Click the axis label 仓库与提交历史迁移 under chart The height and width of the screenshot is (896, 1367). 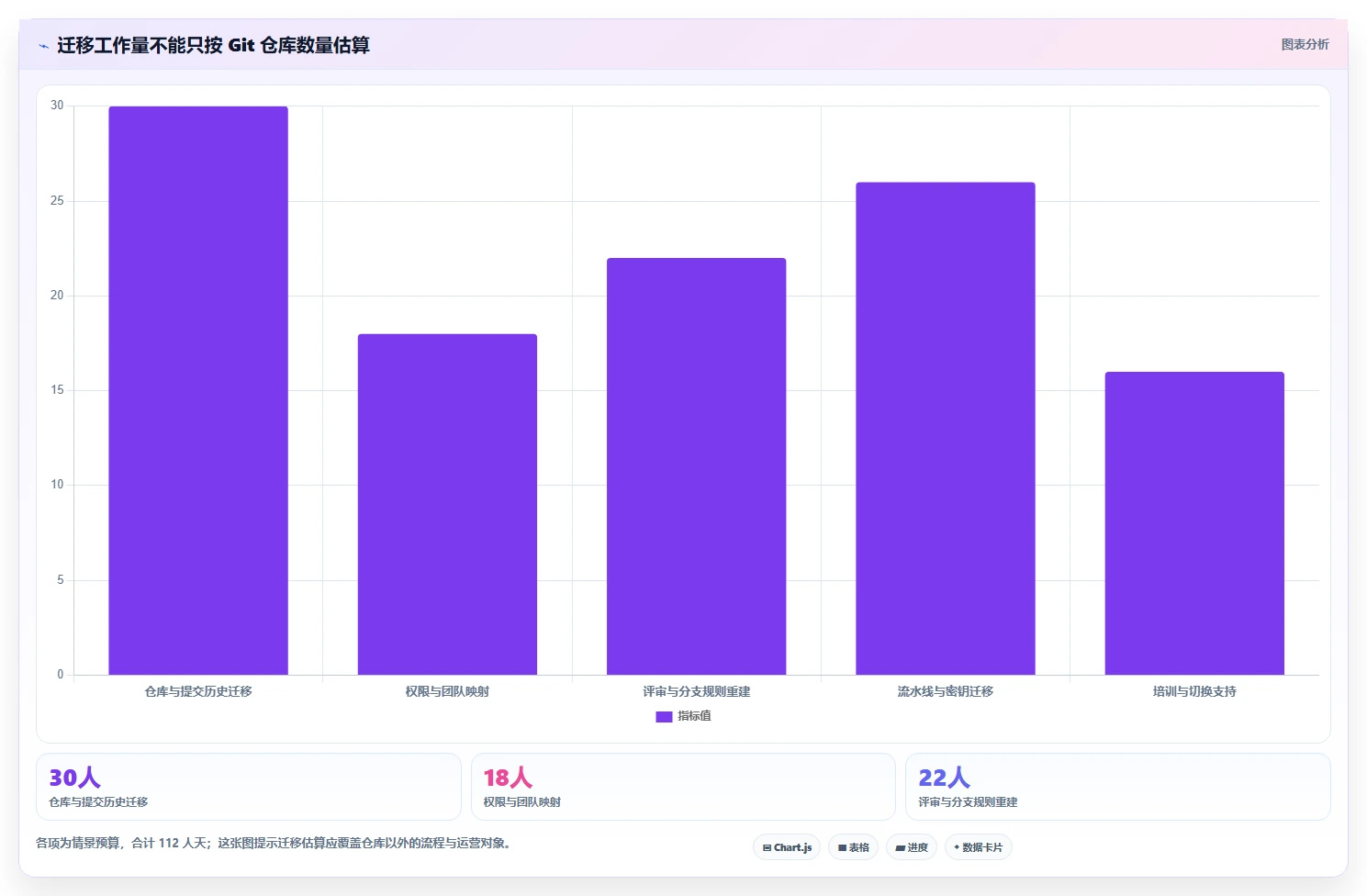click(x=198, y=691)
